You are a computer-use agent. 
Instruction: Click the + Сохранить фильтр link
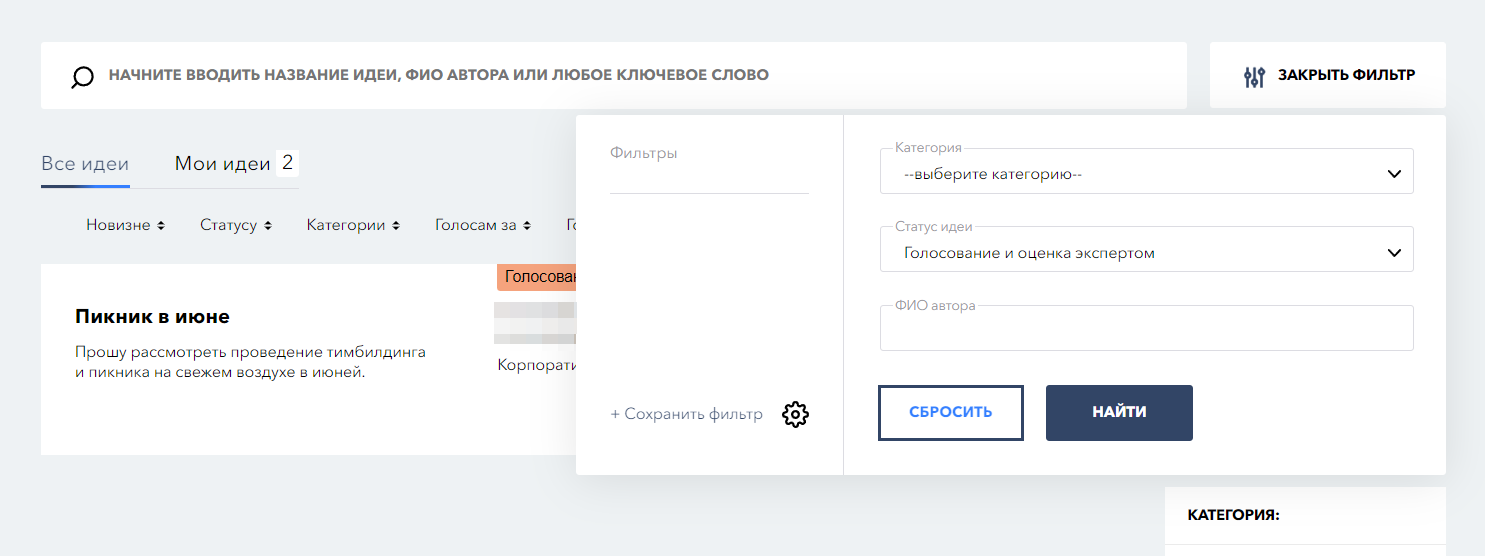[x=686, y=414]
